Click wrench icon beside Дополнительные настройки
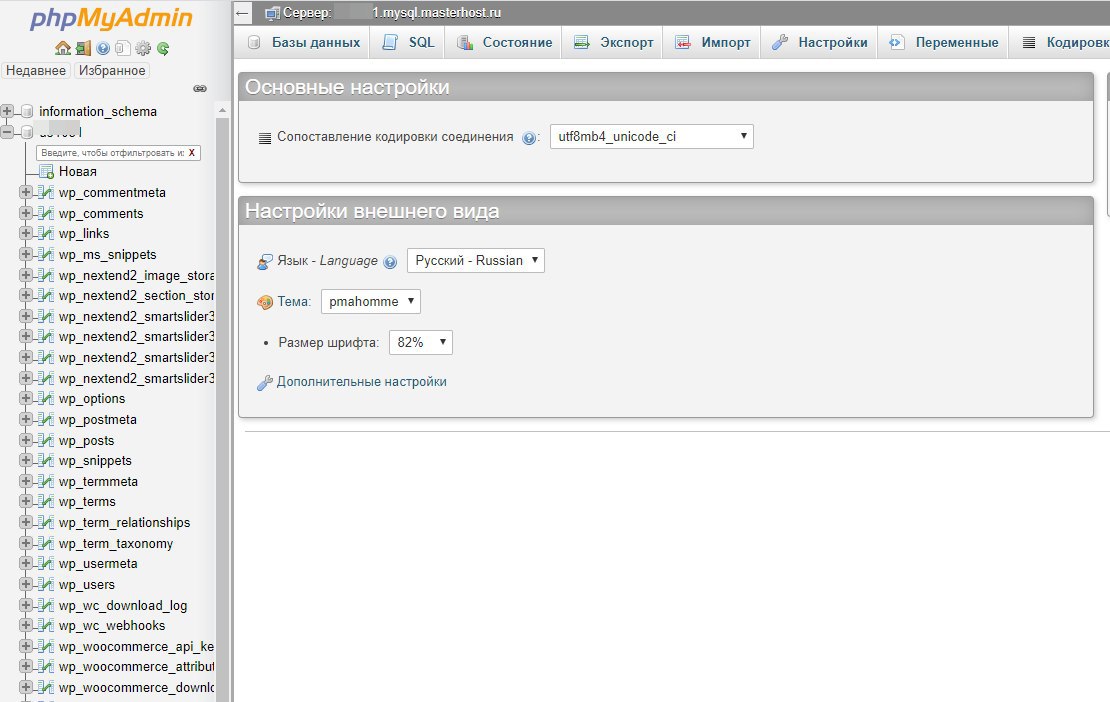 pyautogui.click(x=265, y=383)
